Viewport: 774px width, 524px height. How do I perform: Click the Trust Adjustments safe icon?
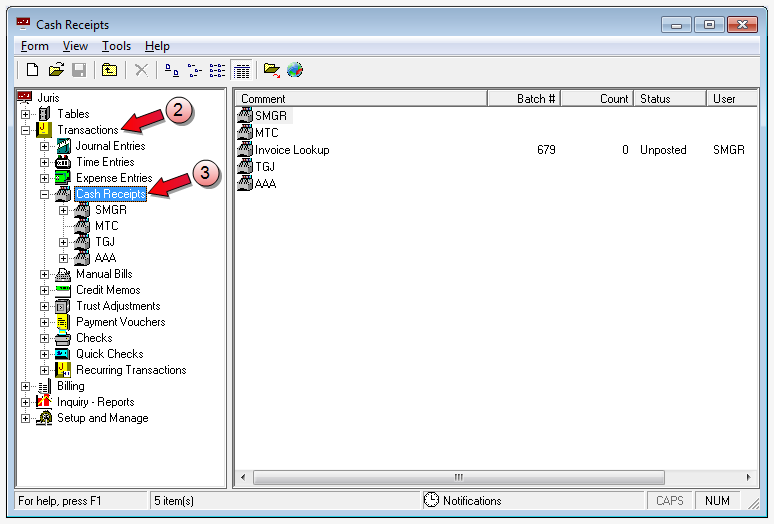tap(62, 306)
